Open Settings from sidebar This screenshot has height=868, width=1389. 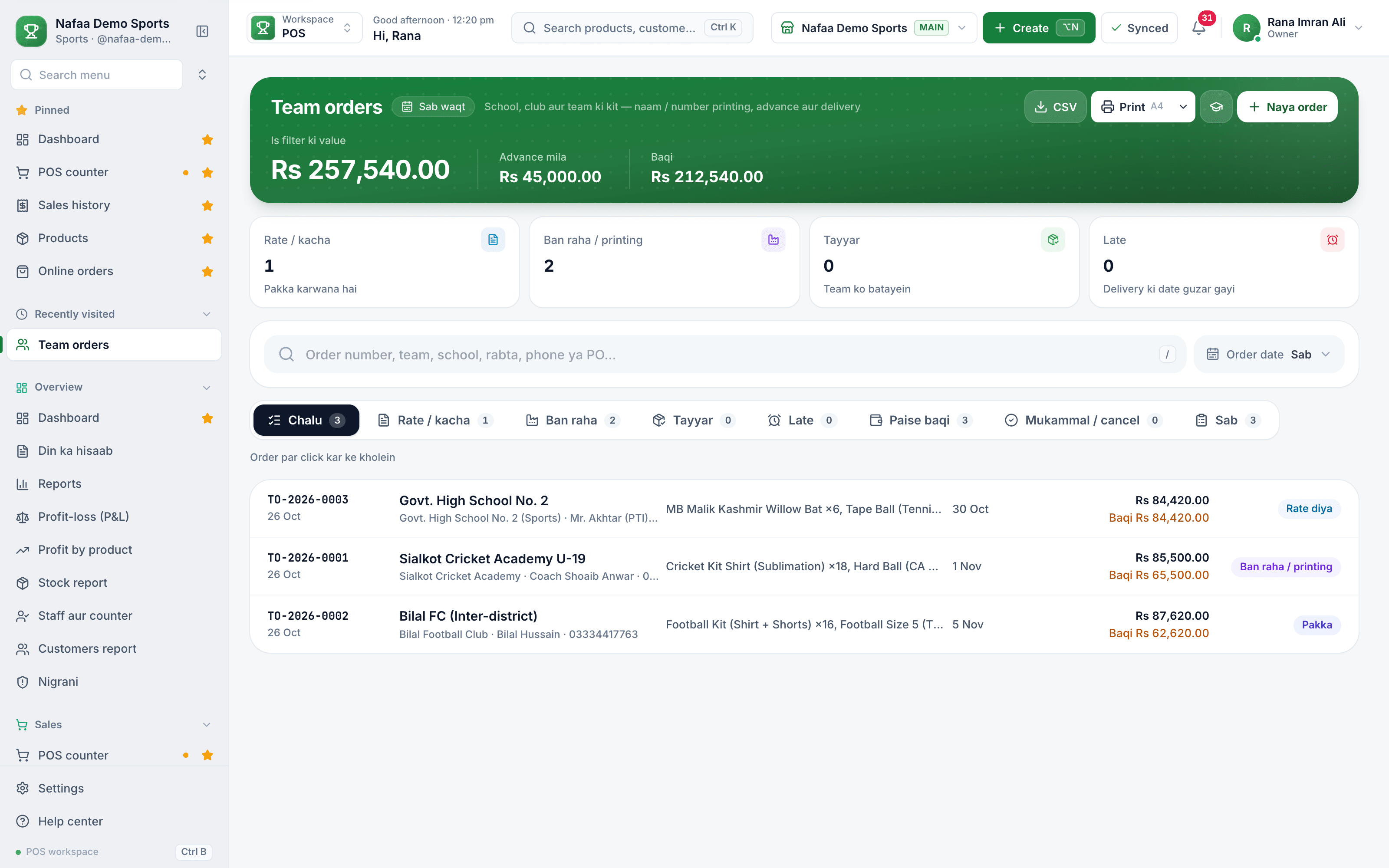(114, 788)
